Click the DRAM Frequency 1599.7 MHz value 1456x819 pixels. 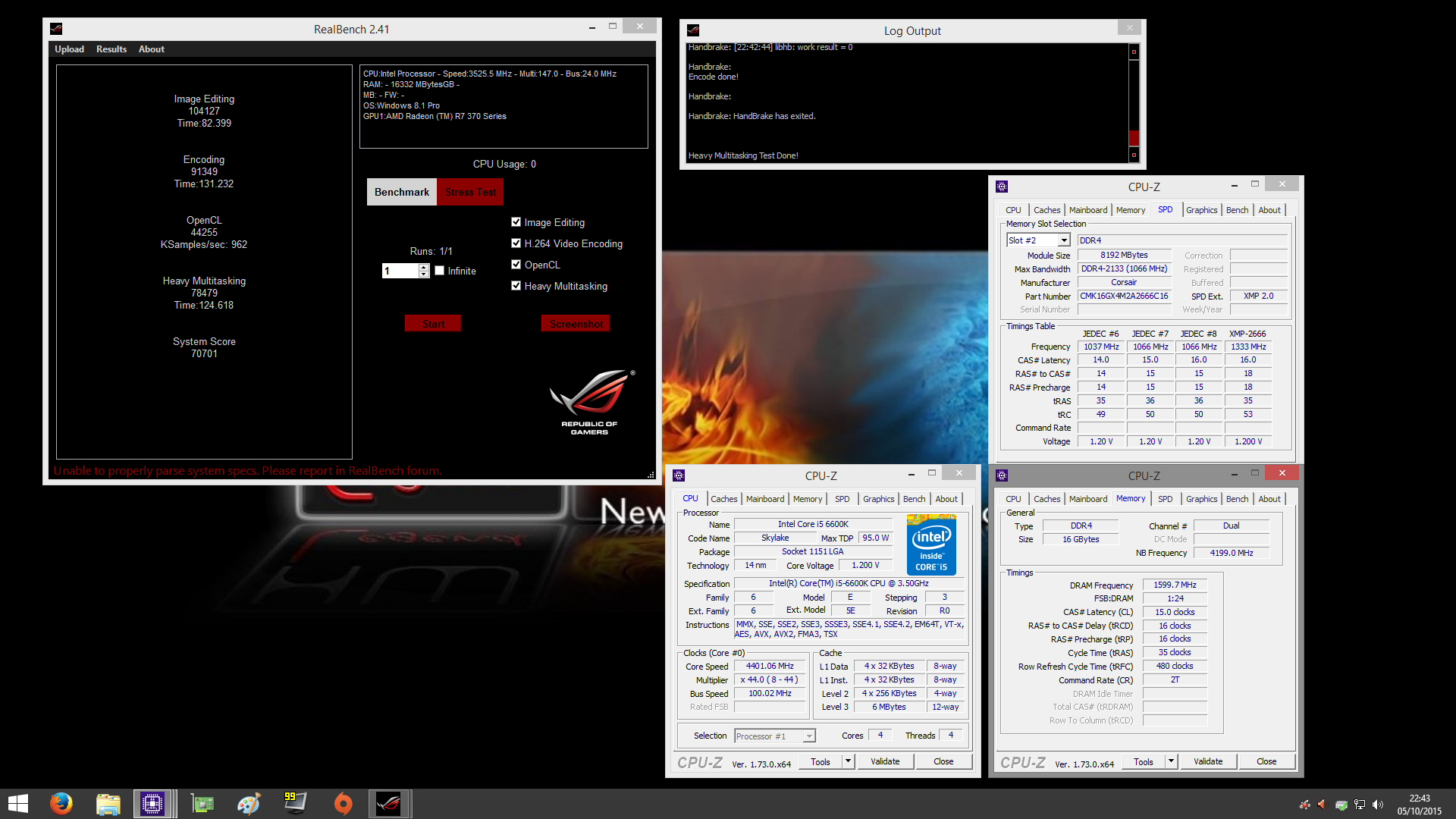[1175, 585]
